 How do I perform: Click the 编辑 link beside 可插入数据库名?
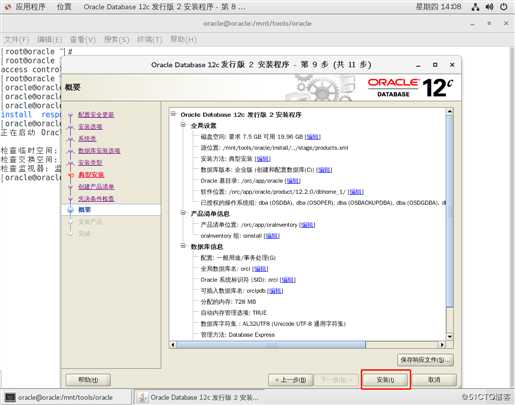pyautogui.click(x=275, y=291)
